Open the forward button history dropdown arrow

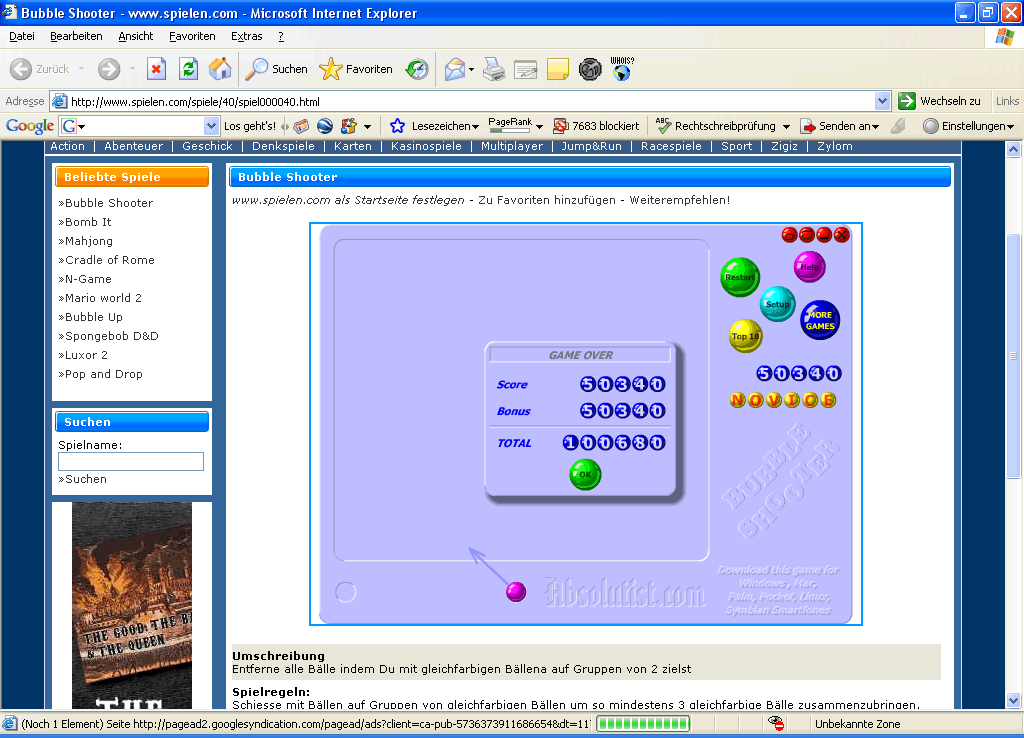[132, 69]
